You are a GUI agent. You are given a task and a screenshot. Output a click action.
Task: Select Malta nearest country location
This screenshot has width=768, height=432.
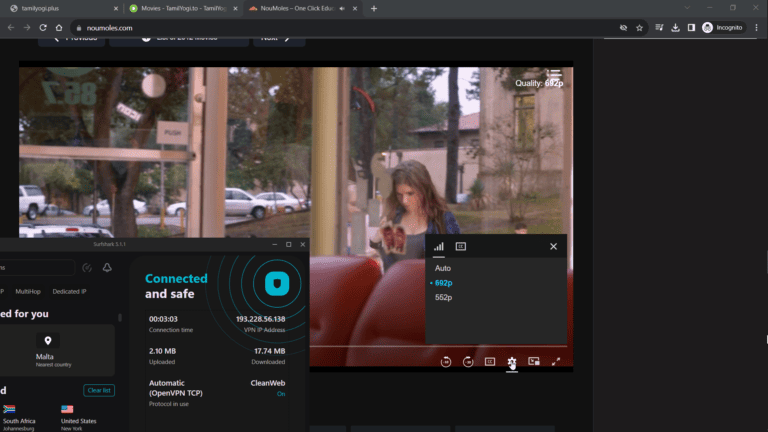48,351
